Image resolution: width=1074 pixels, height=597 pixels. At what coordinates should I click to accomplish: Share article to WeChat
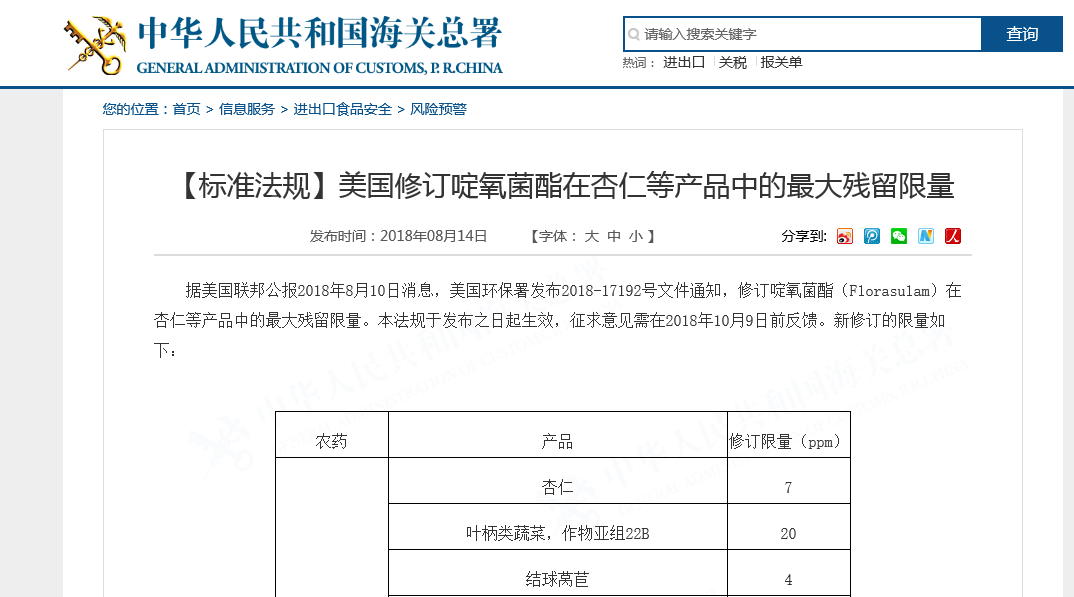click(x=899, y=236)
